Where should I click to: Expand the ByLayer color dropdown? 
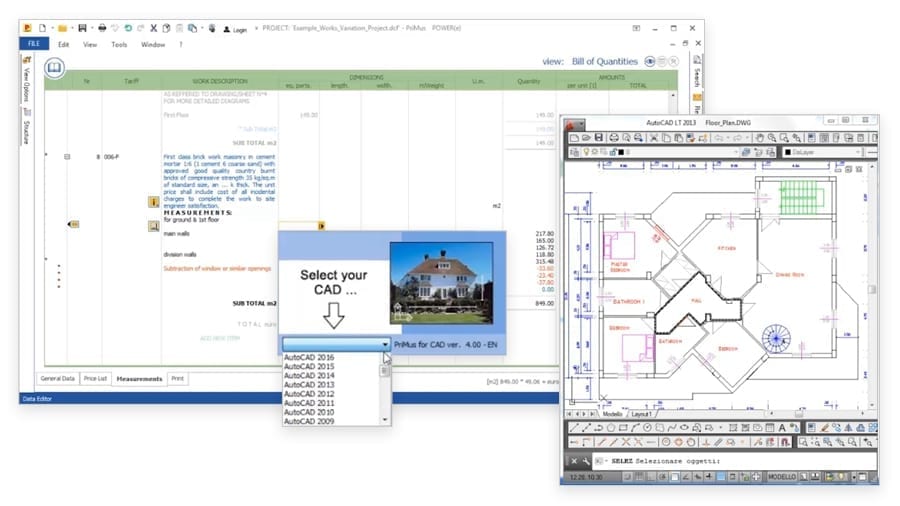(x=822, y=152)
